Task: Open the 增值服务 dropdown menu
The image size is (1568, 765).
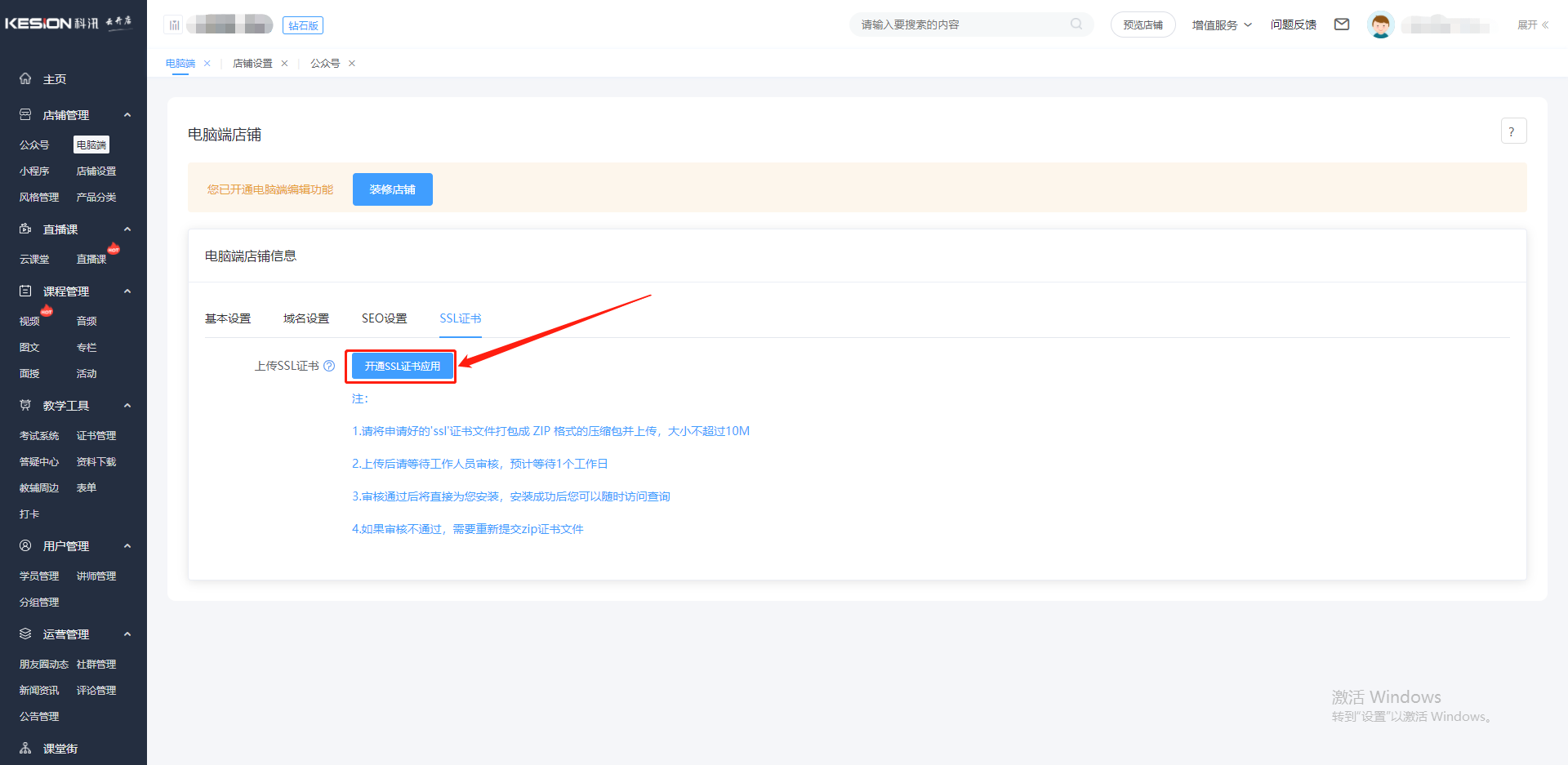Action: [x=1221, y=25]
